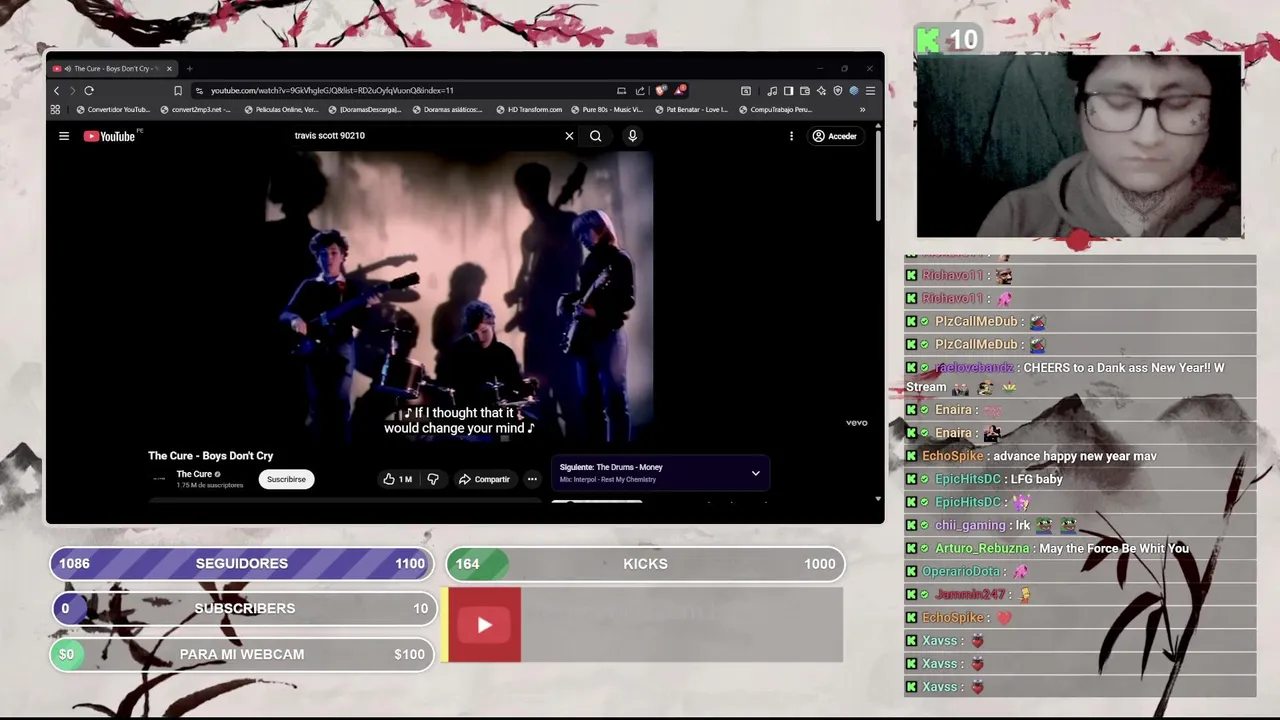Go forward in the browser
1280x720 pixels.
coord(72,91)
